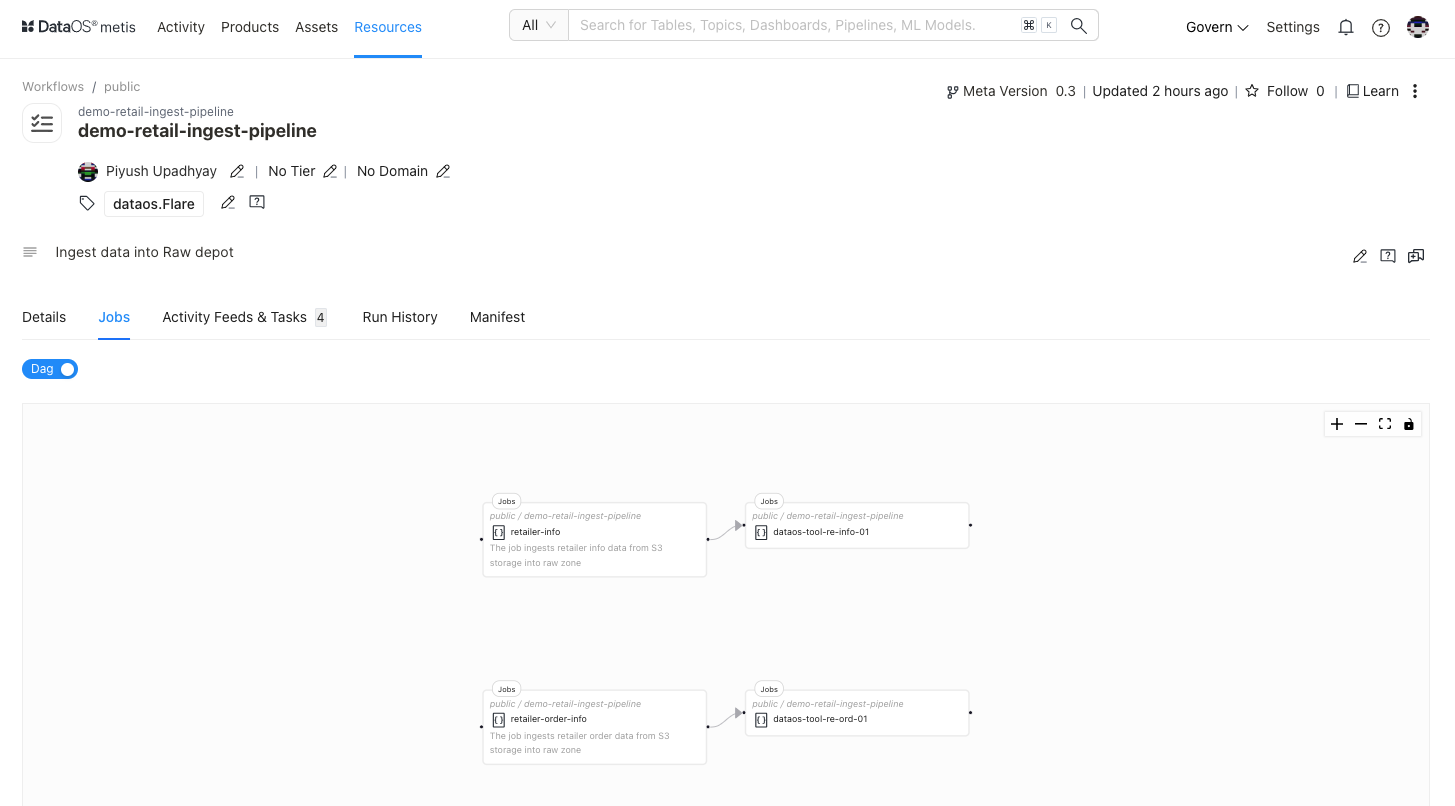Click the description lines icon
The image size is (1455, 806).
(x=30, y=252)
